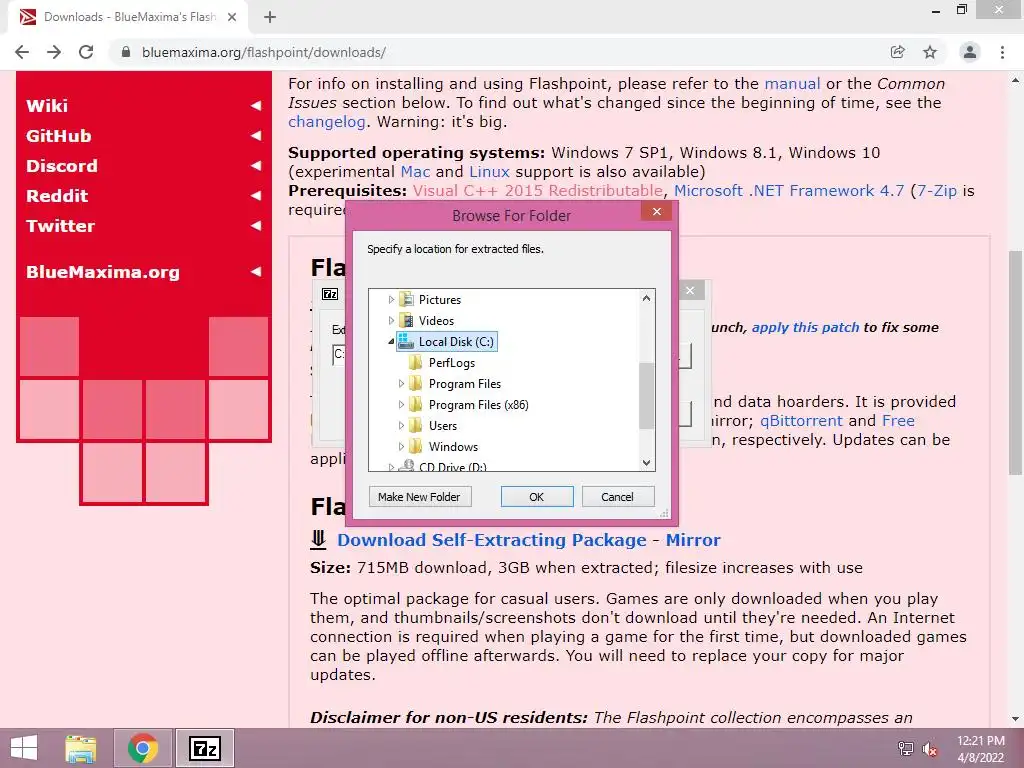This screenshot has width=1024, height=768.
Task: Switch to Chrome in the taskbar
Action: tap(143, 748)
